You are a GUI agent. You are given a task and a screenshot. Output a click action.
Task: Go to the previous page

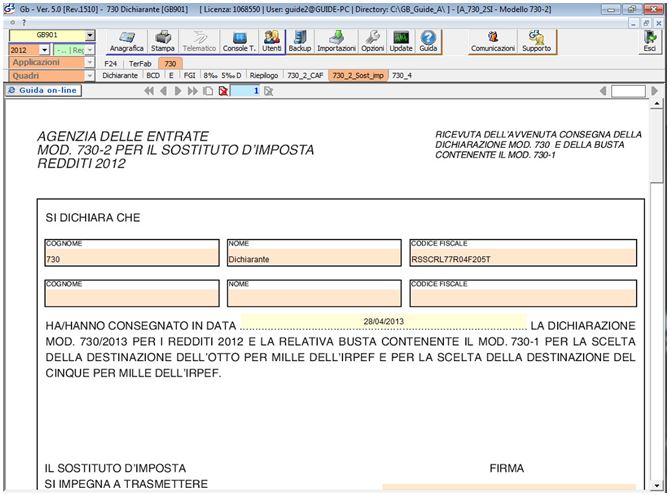[163, 91]
